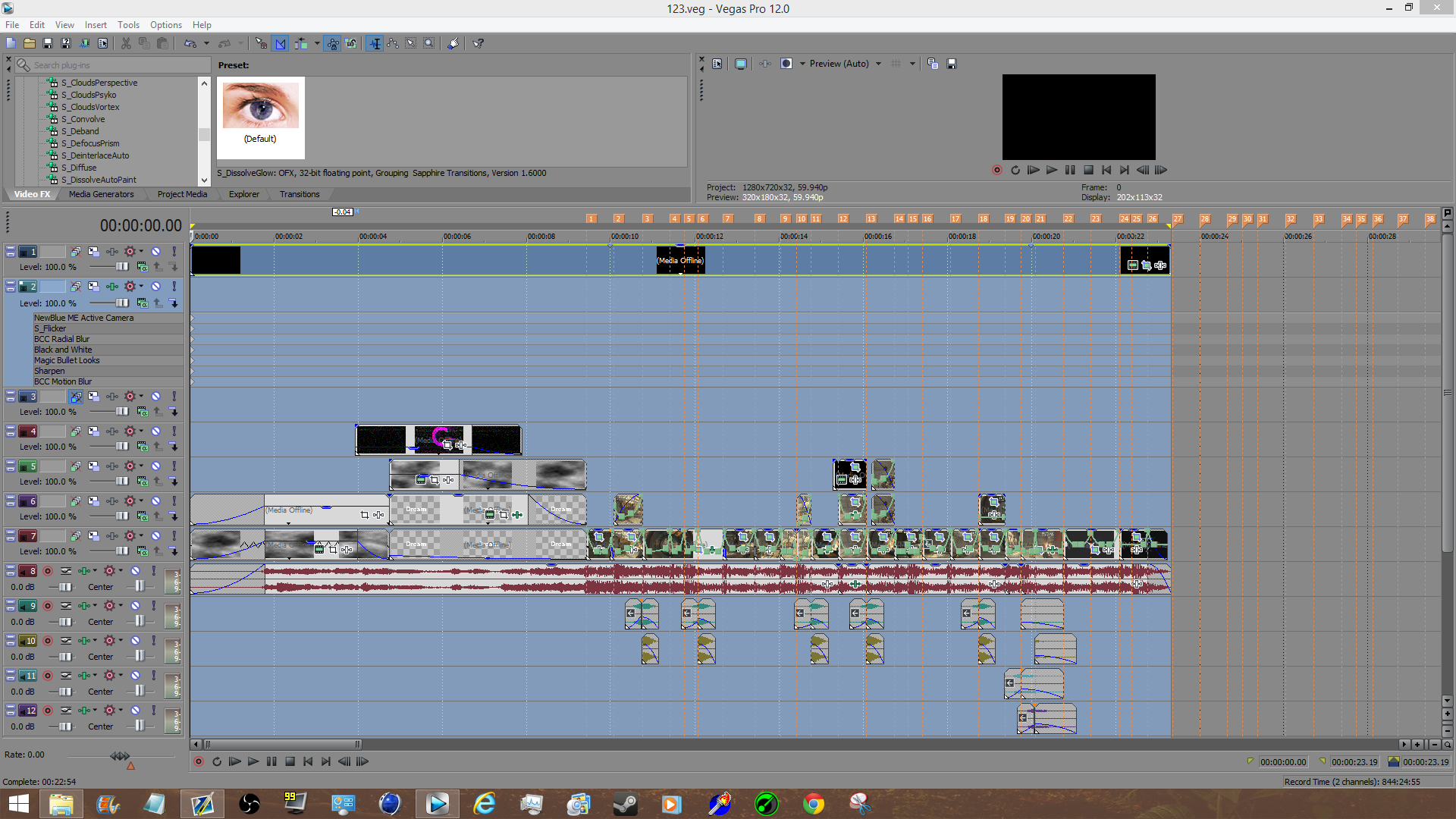Open Track FX gear on track 2

coord(129,287)
